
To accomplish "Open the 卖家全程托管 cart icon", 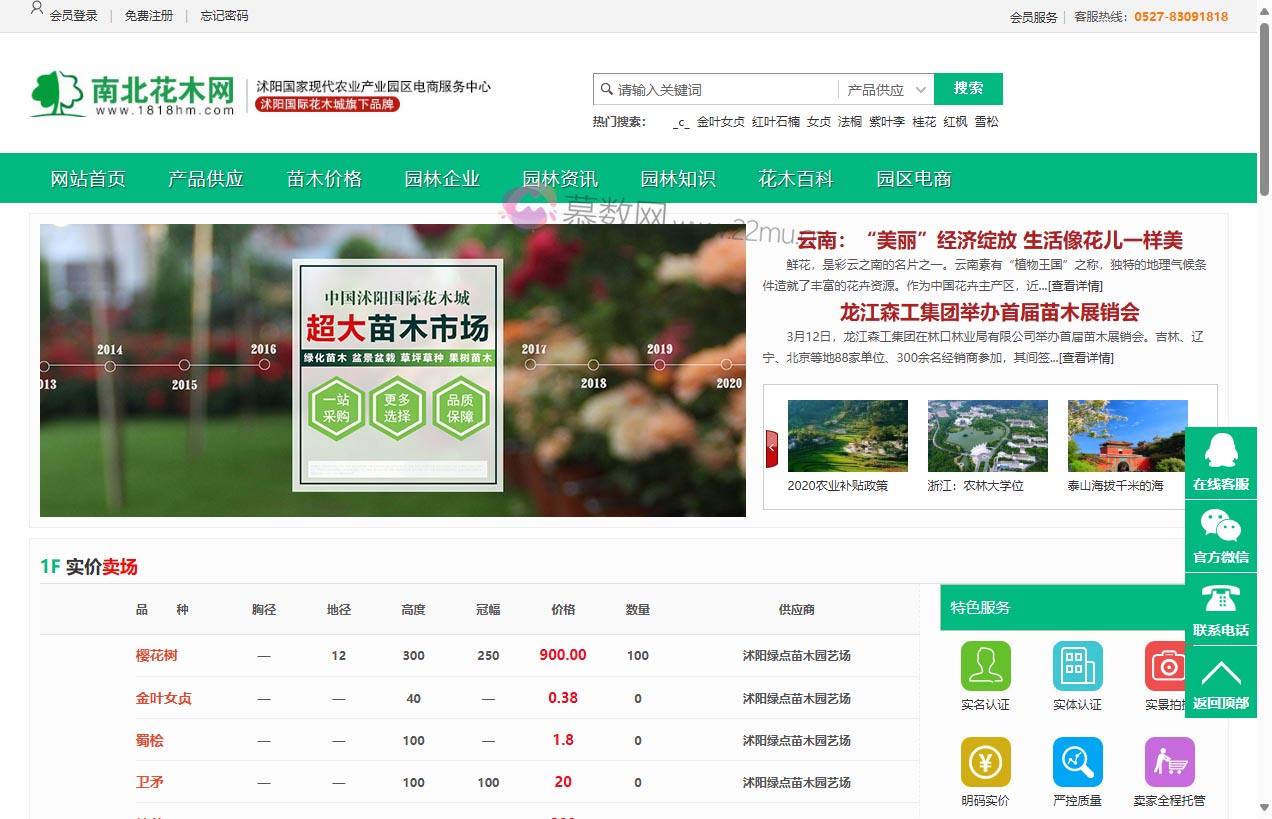I will [1169, 762].
